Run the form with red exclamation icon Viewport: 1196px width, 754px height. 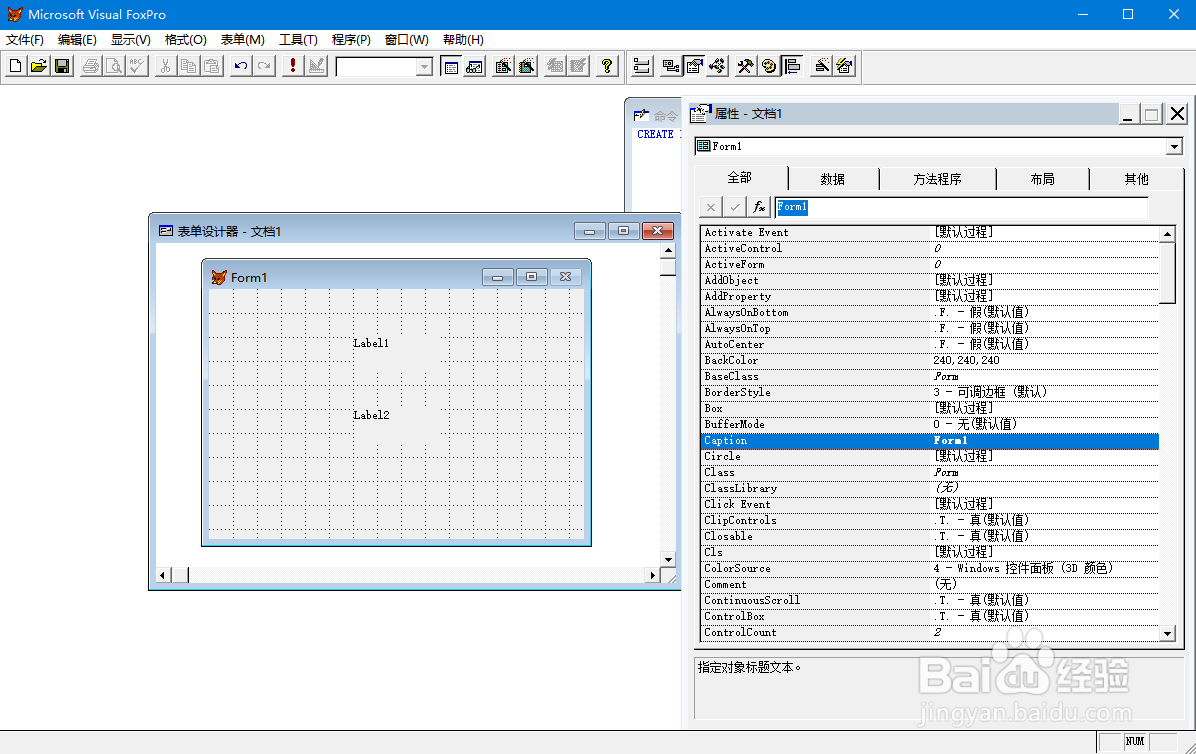(293, 66)
